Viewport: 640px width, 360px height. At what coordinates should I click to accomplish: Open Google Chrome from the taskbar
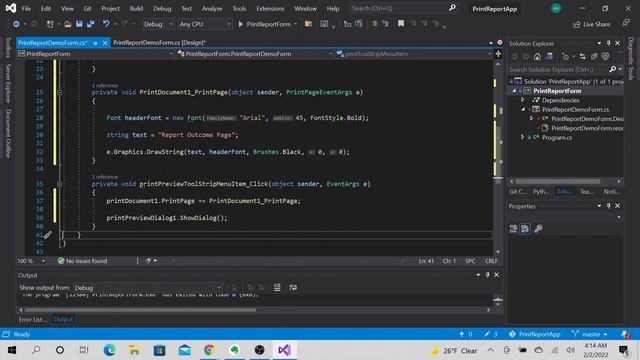[209, 350]
